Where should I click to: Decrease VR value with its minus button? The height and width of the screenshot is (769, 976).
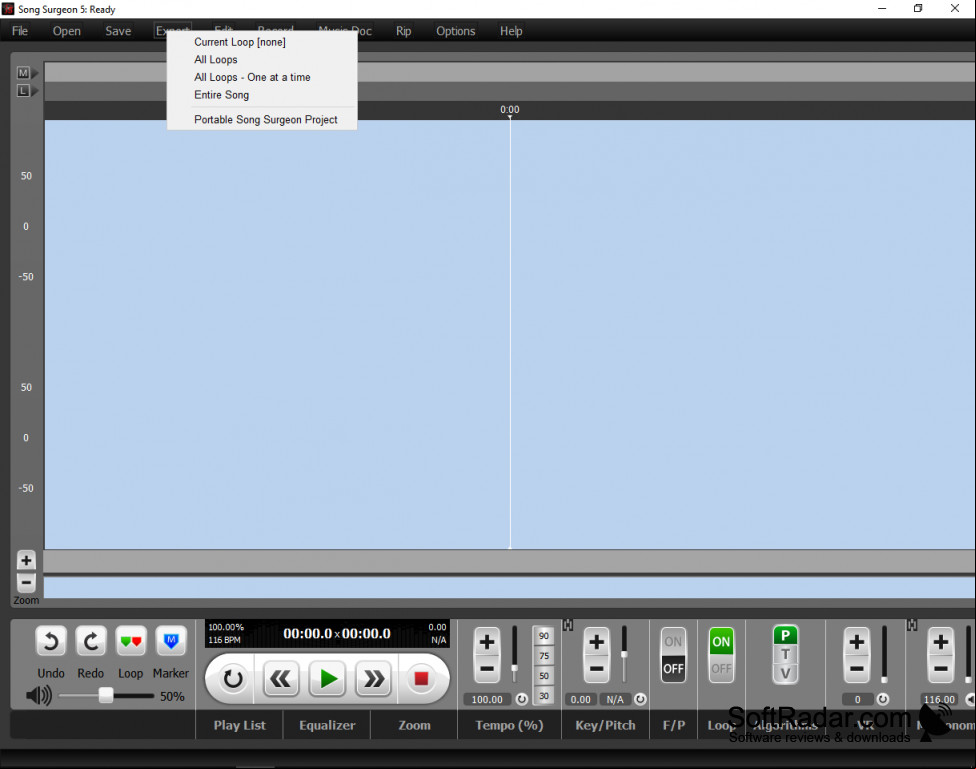856,669
